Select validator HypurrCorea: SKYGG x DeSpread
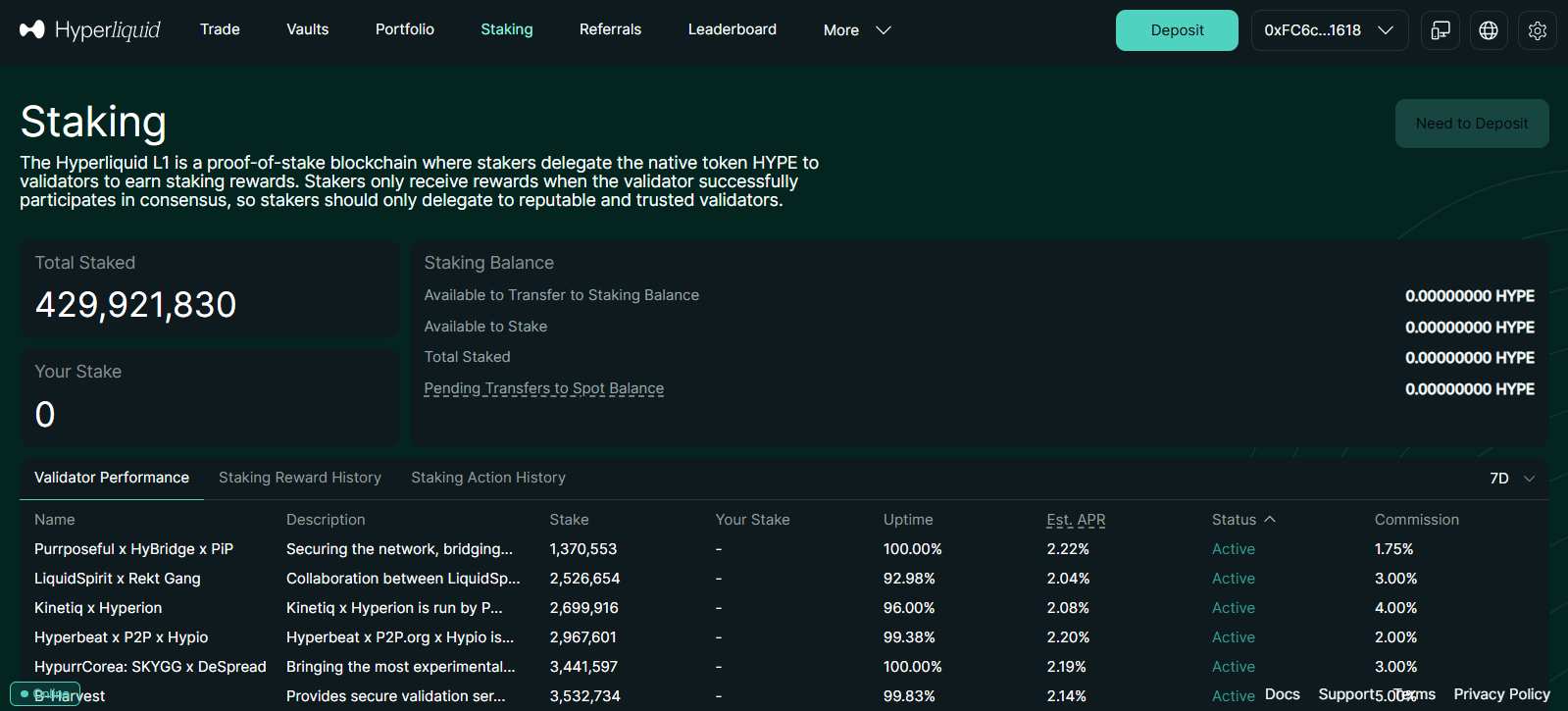 point(150,667)
